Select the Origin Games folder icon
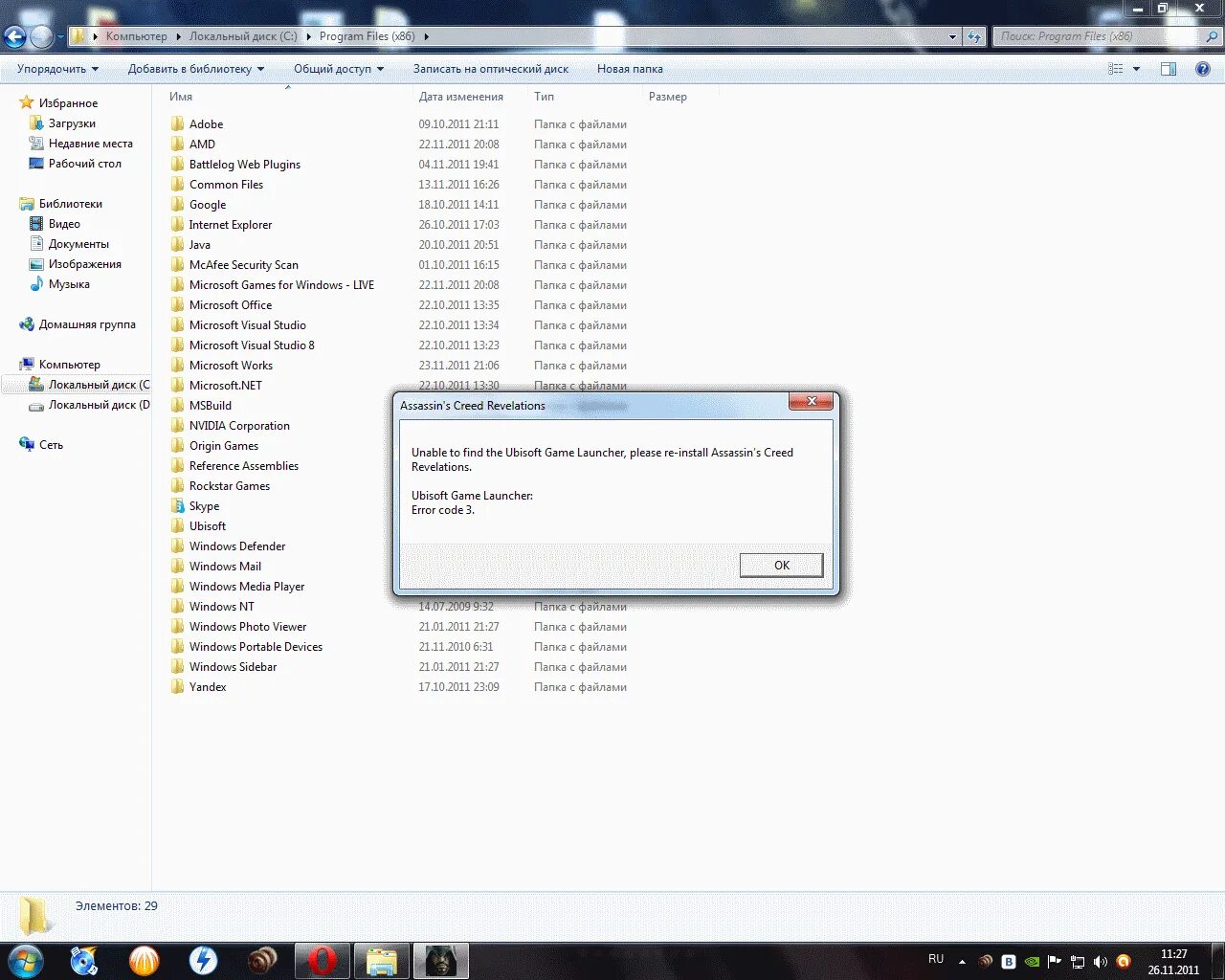Image resolution: width=1225 pixels, height=980 pixels. tap(177, 446)
